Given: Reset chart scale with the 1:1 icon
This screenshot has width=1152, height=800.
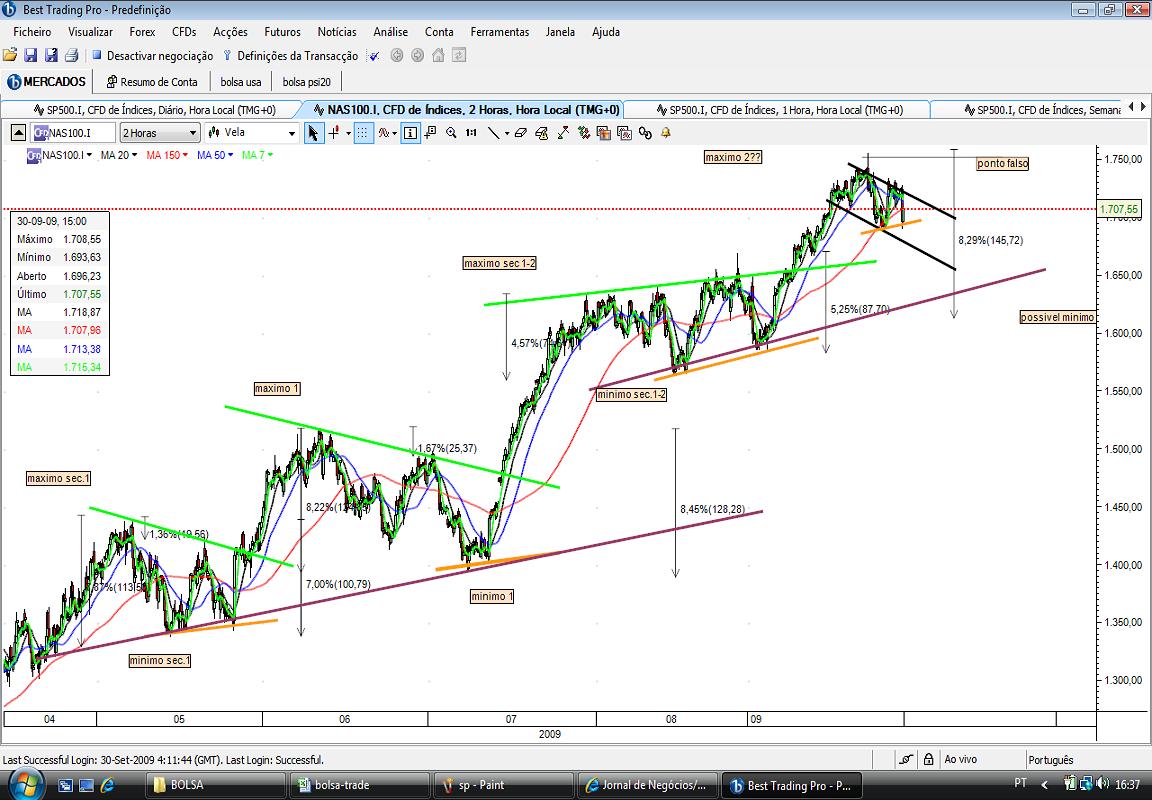Looking at the screenshot, I should click(471, 133).
